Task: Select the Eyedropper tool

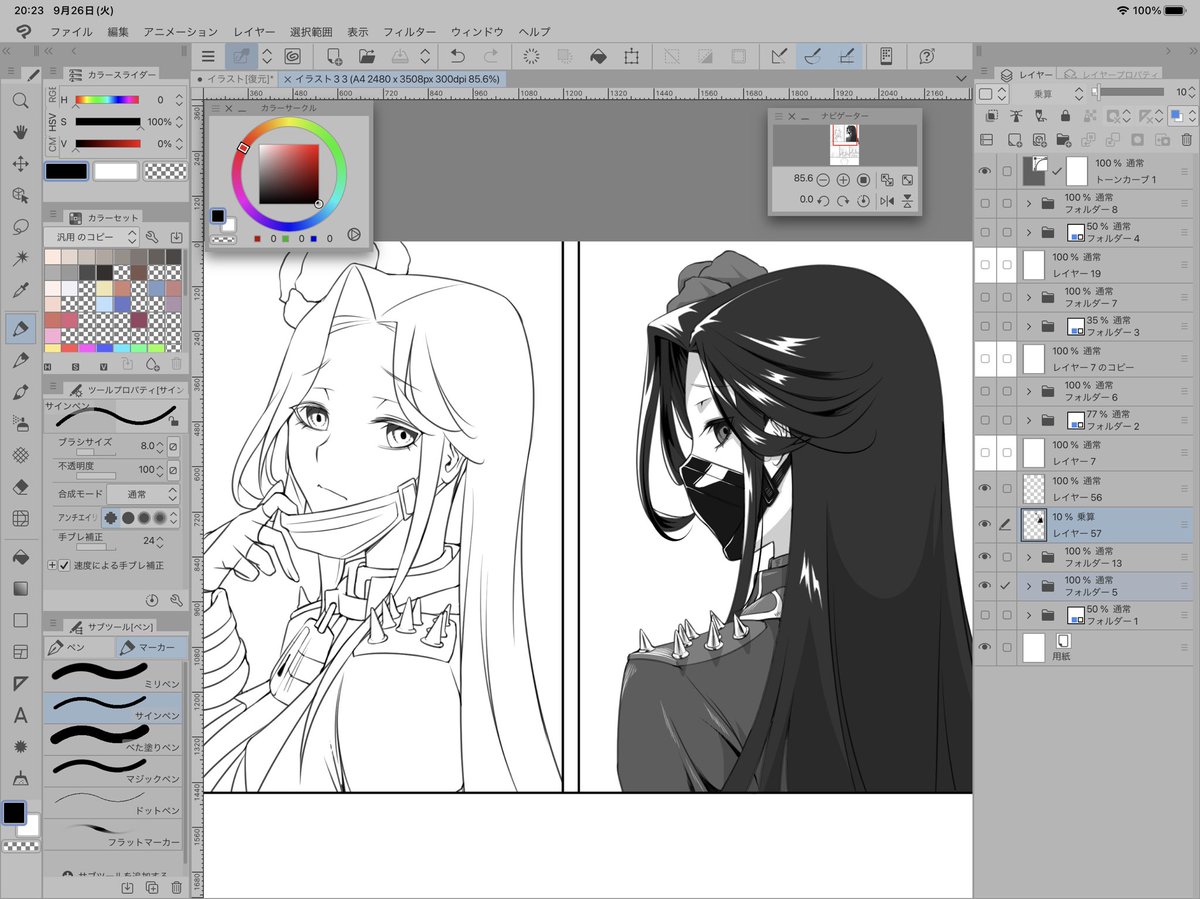Action: click(20, 291)
